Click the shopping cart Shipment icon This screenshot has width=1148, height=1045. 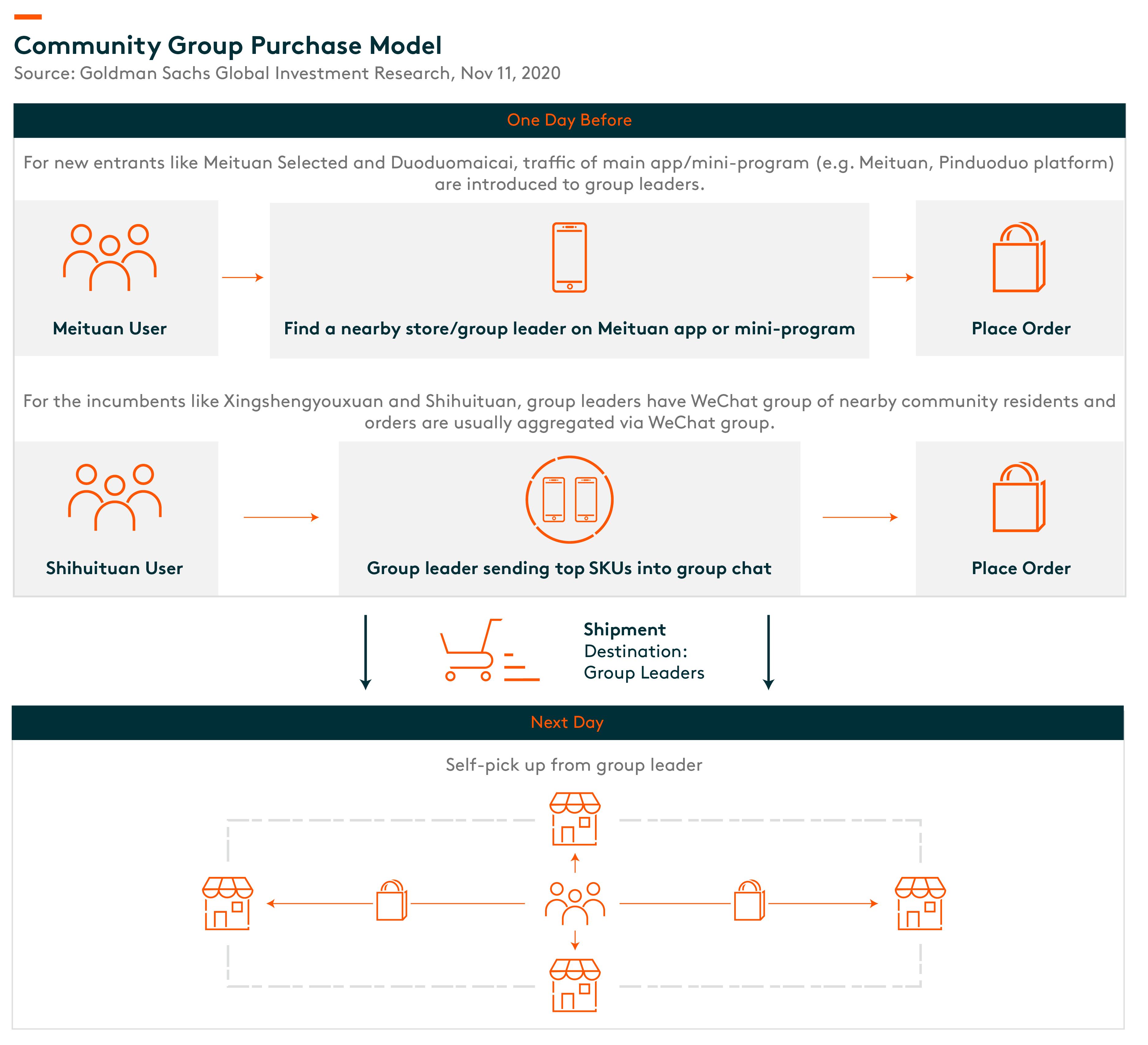(x=490, y=650)
